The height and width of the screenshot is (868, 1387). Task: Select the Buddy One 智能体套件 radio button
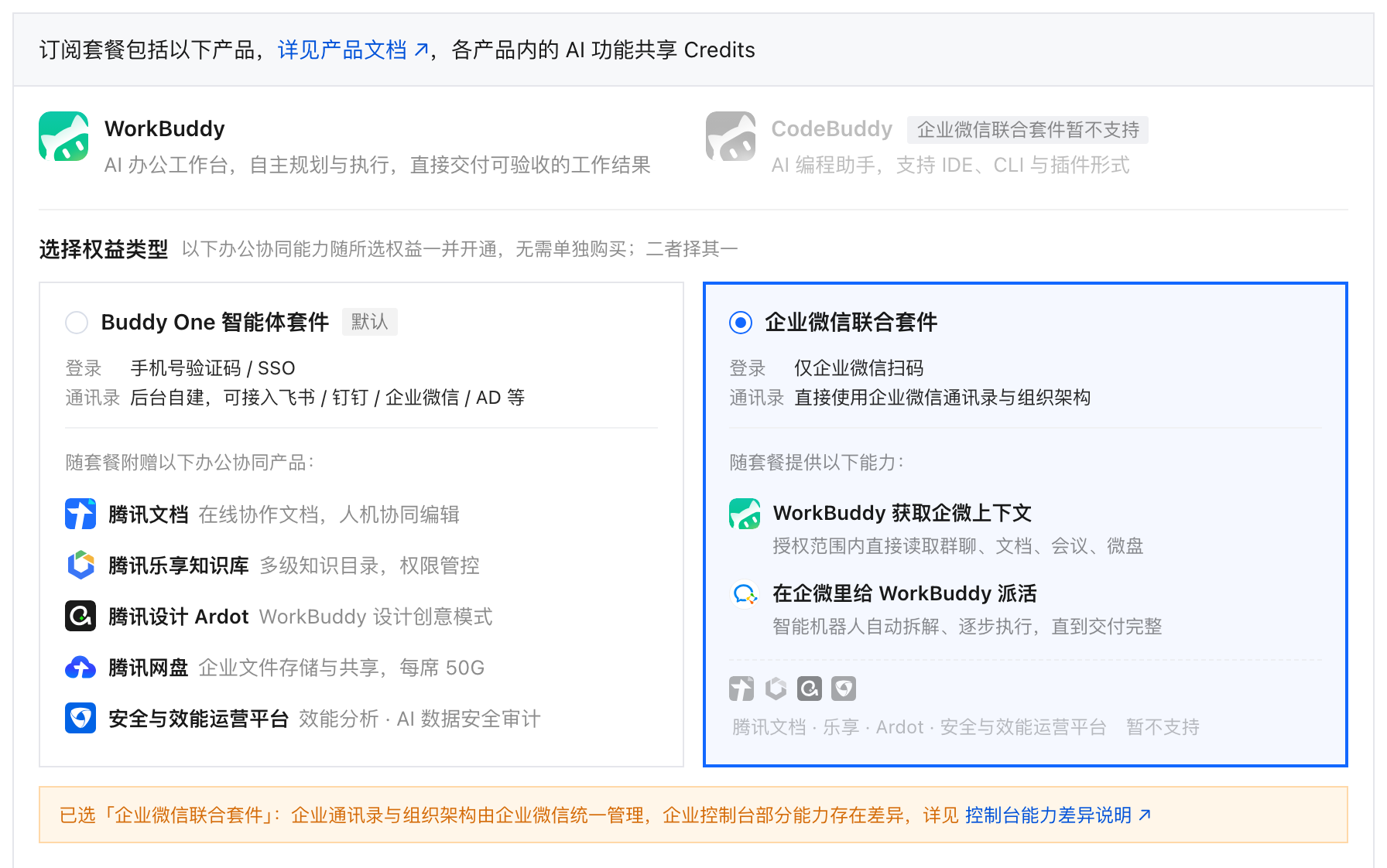[x=77, y=322]
